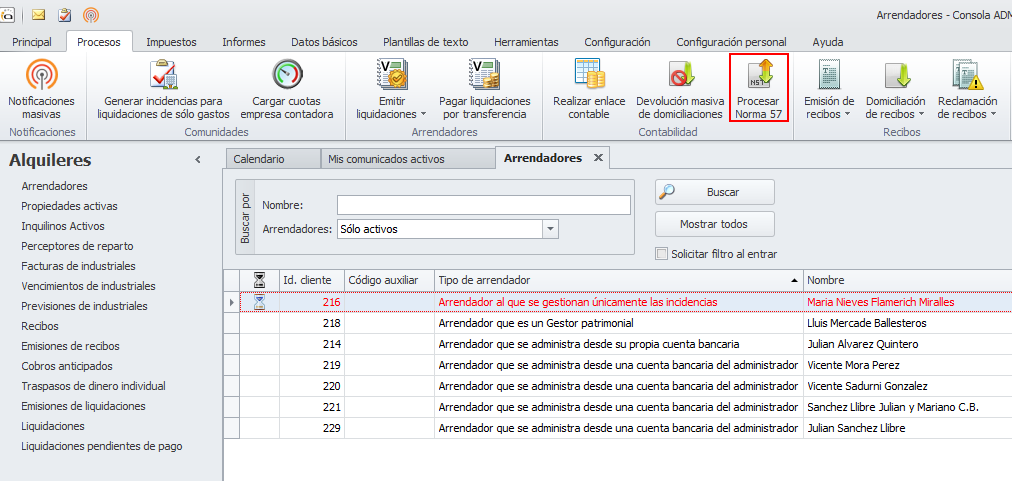The width and height of the screenshot is (1012, 481).
Task: Open Liquidaciones pendientes de pago
Action: (x=102, y=446)
